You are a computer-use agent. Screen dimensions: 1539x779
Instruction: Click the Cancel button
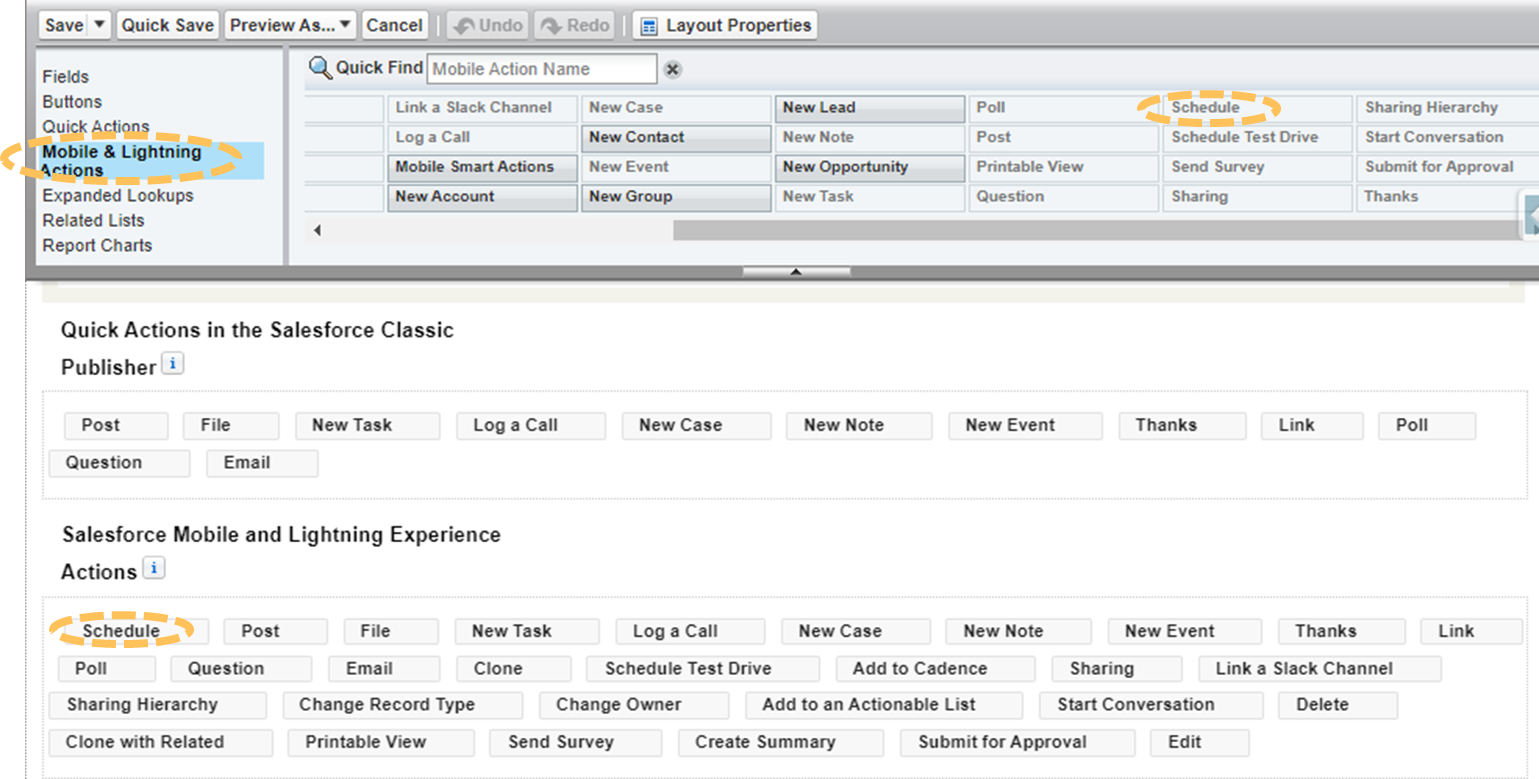point(394,25)
